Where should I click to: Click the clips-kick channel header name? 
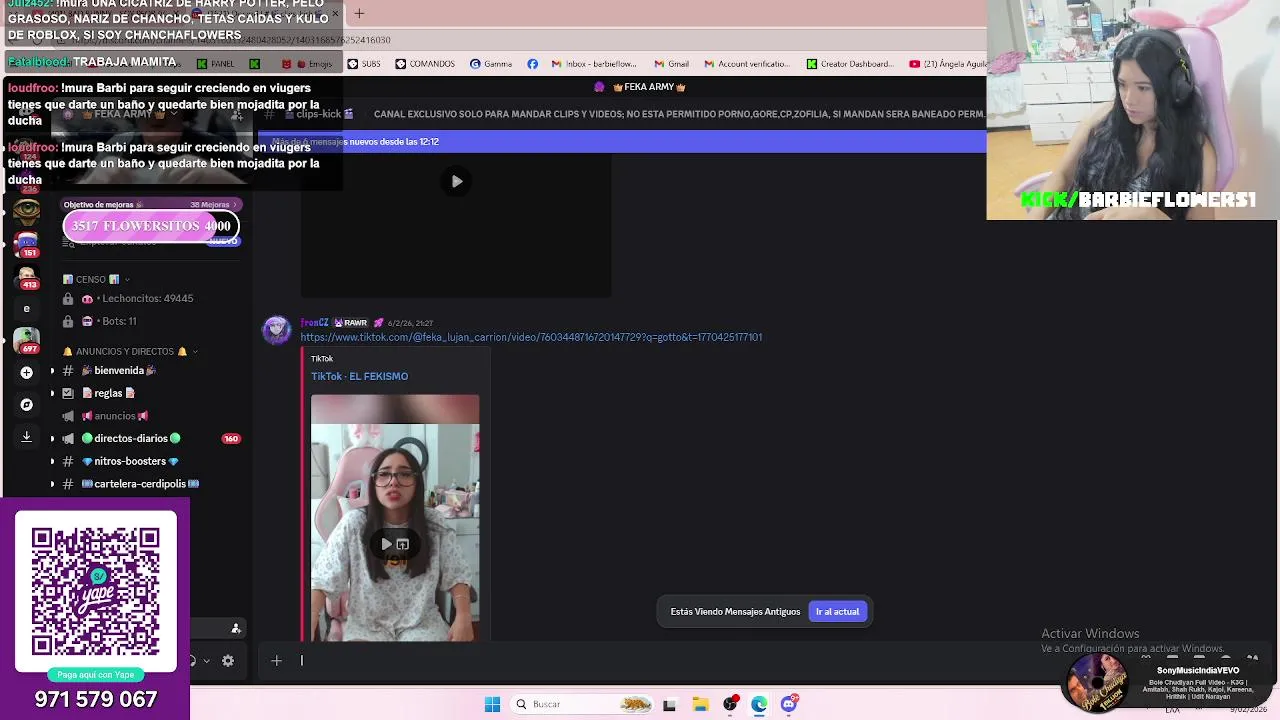tap(320, 114)
